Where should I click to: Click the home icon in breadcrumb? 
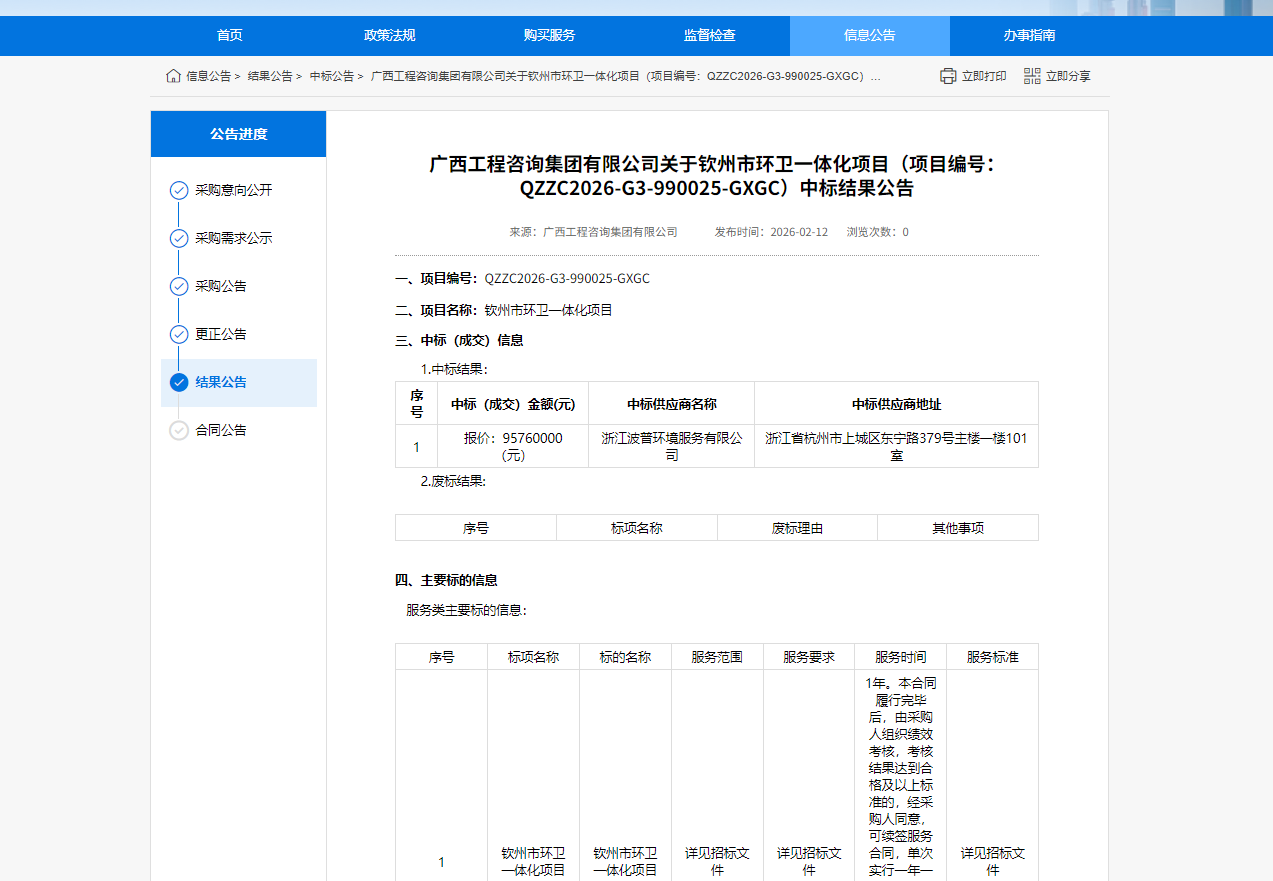(x=174, y=76)
